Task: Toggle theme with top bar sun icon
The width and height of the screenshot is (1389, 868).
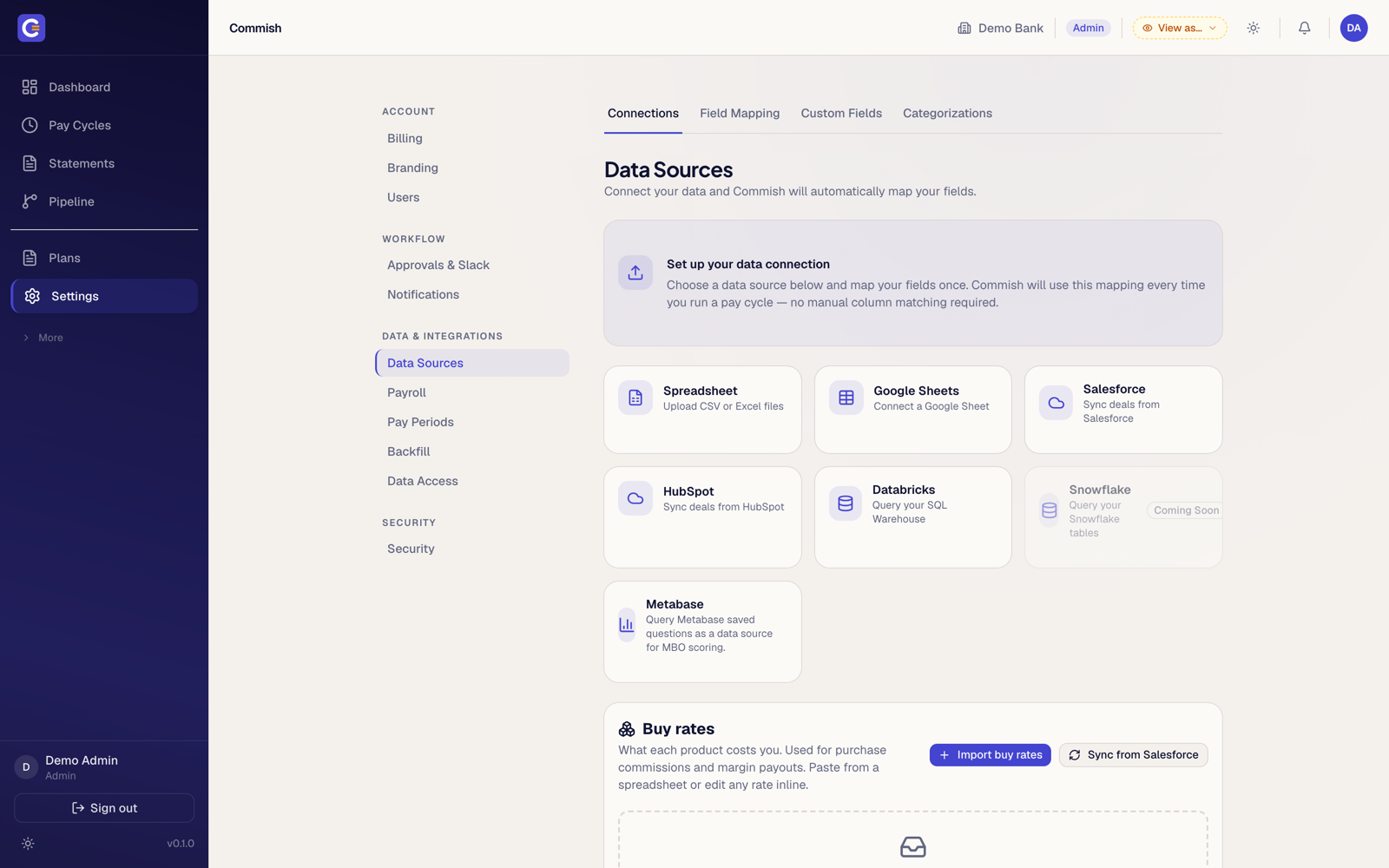Action: point(1254,28)
